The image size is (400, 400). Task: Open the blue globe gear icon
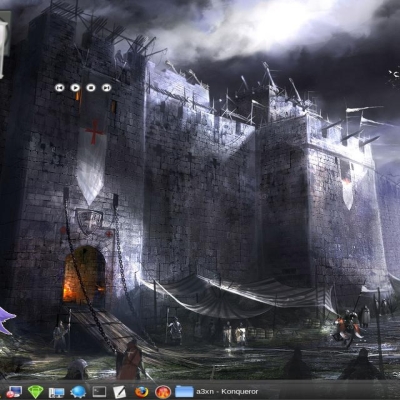click(x=78, y=392)
